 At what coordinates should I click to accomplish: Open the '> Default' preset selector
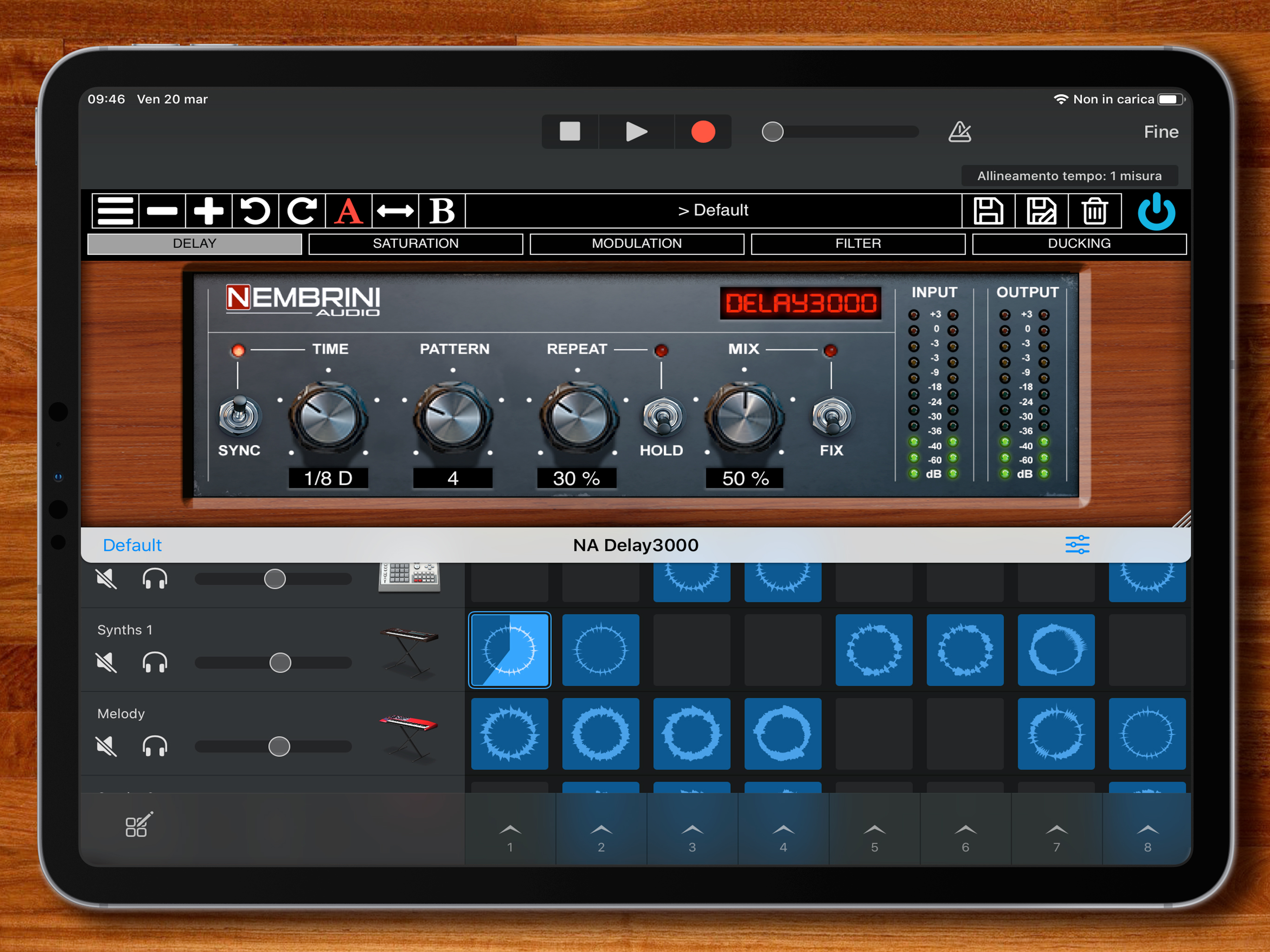(x=714, y=211)
